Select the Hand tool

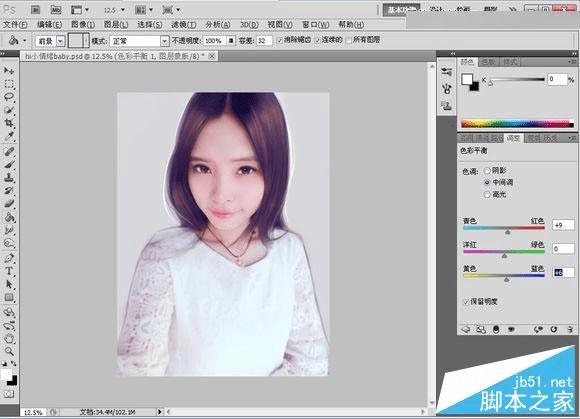(9, 338)
